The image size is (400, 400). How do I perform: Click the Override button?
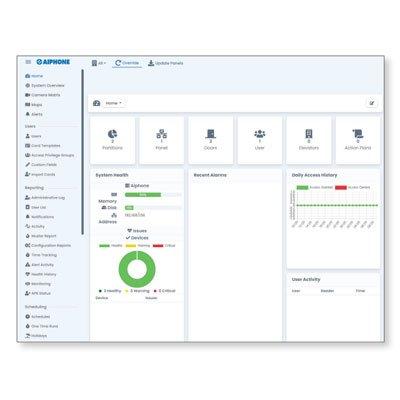pos(127,63)
